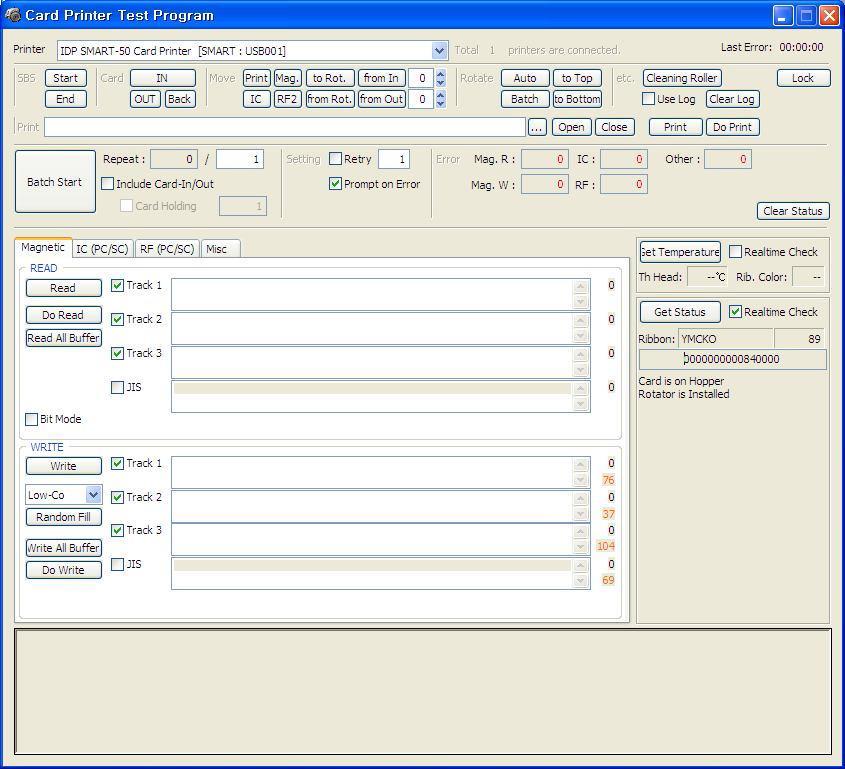Viewport: 845px width, 769px height.
Task: Uncheck WRITE Track 1 checkbox
Action: coord(117,463)
